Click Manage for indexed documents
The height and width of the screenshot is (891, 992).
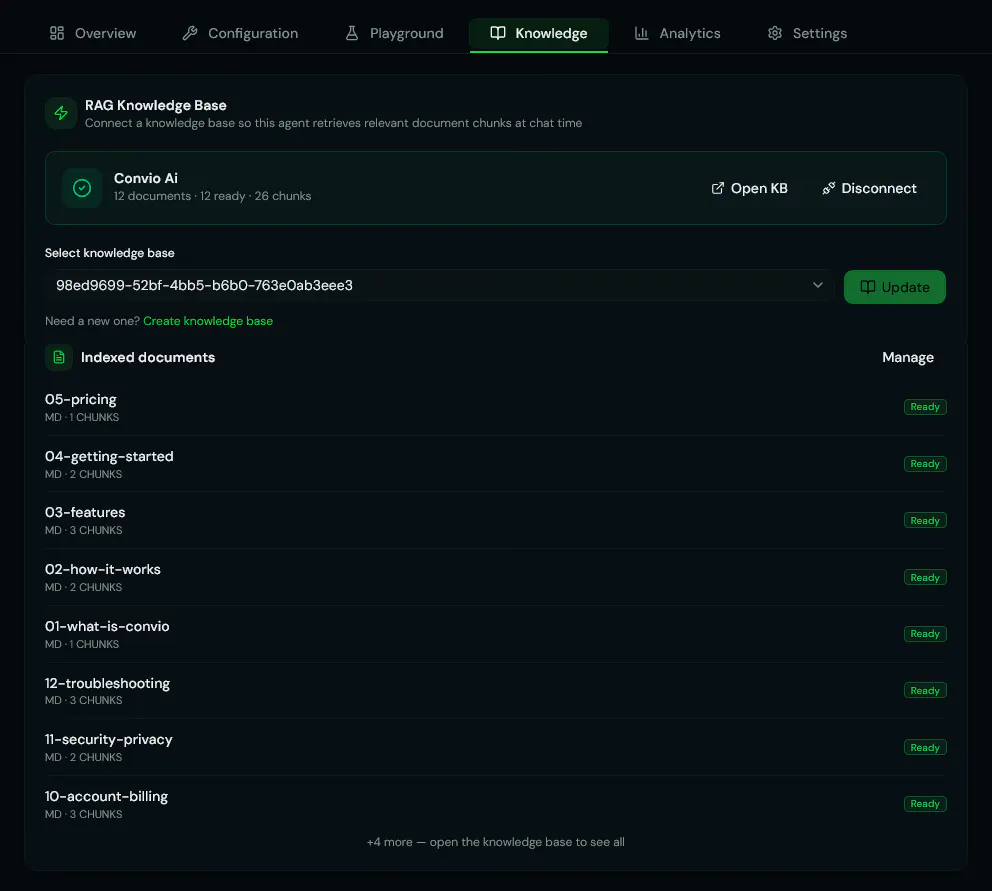point(908,358)
